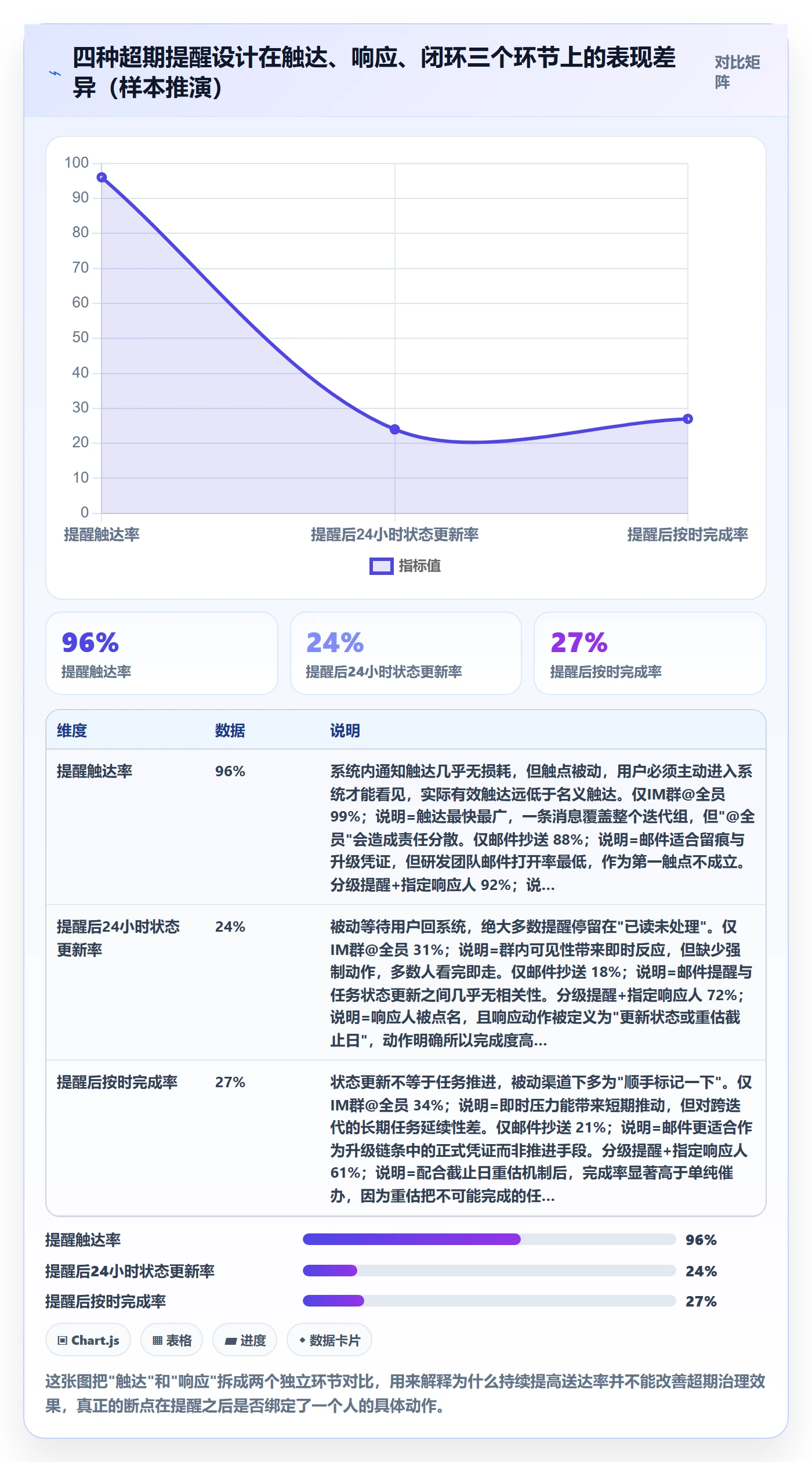Screen dimensions: 812x1462
Task: Click the lightning bolt icon beside the title
Action: [x=55, y=73]
